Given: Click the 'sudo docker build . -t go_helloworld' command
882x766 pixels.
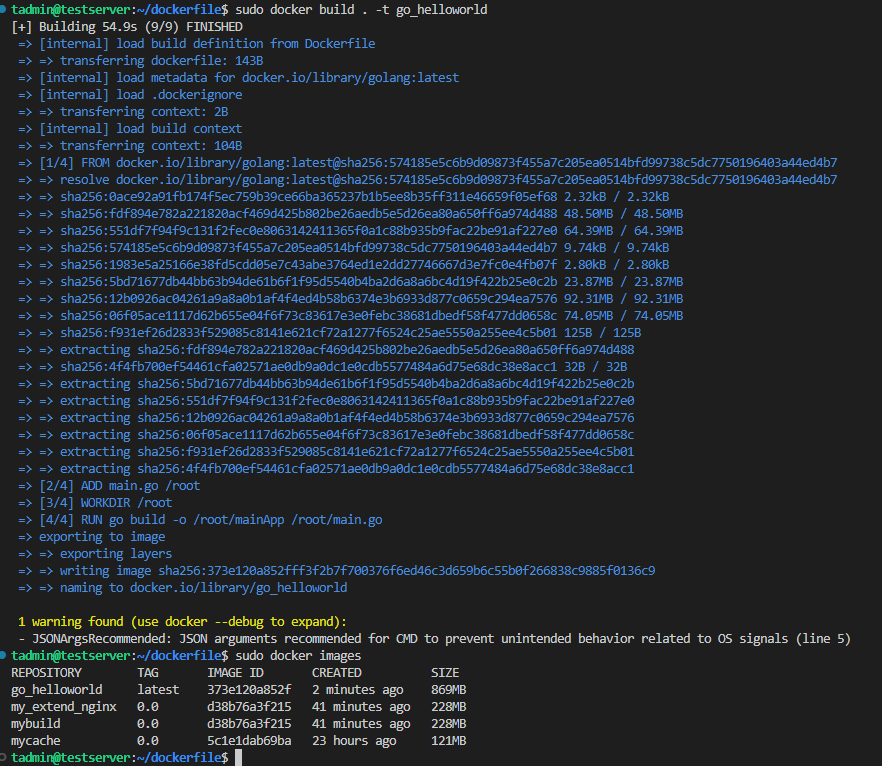Looking at the screenshot, I should coord(361,10).
